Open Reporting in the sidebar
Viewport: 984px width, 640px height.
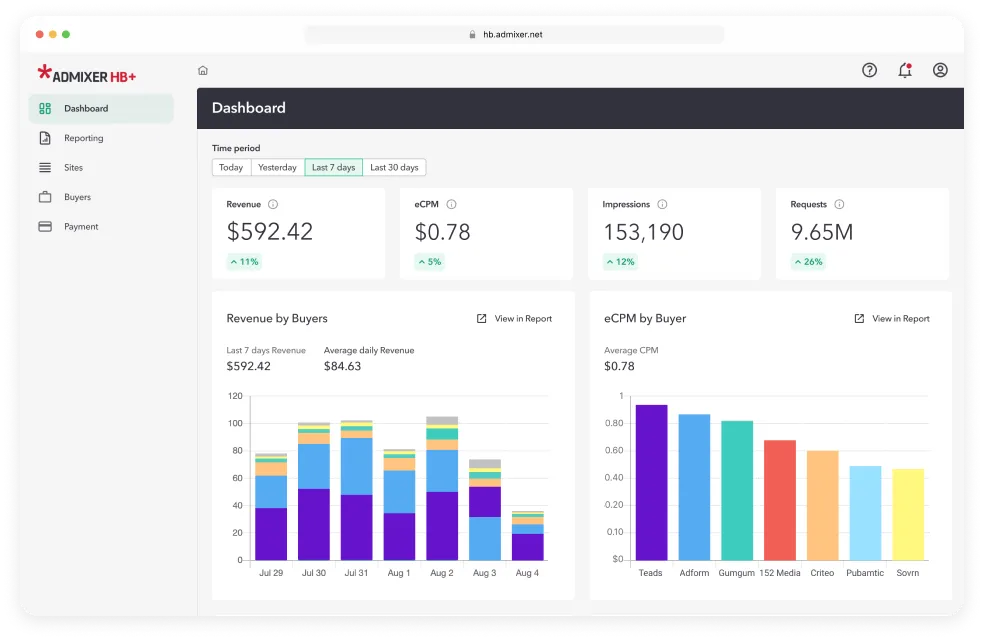coord(84,138)
